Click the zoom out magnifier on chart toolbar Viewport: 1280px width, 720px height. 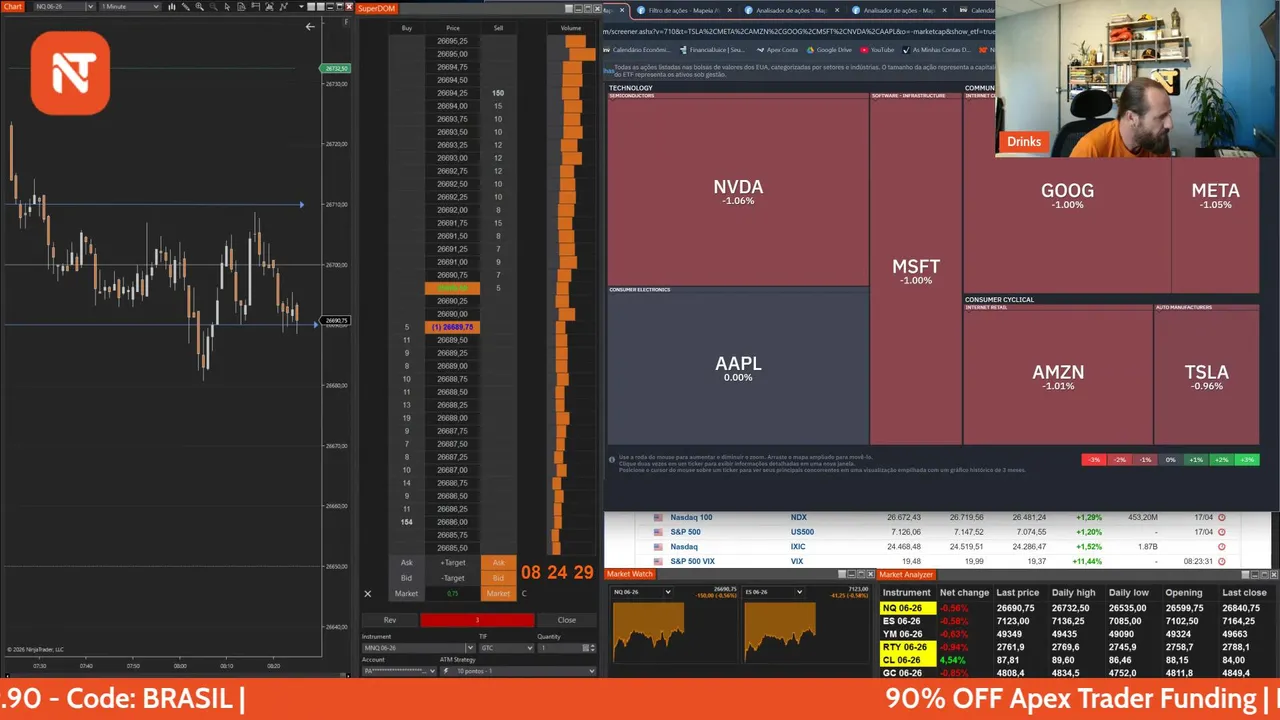213,7
